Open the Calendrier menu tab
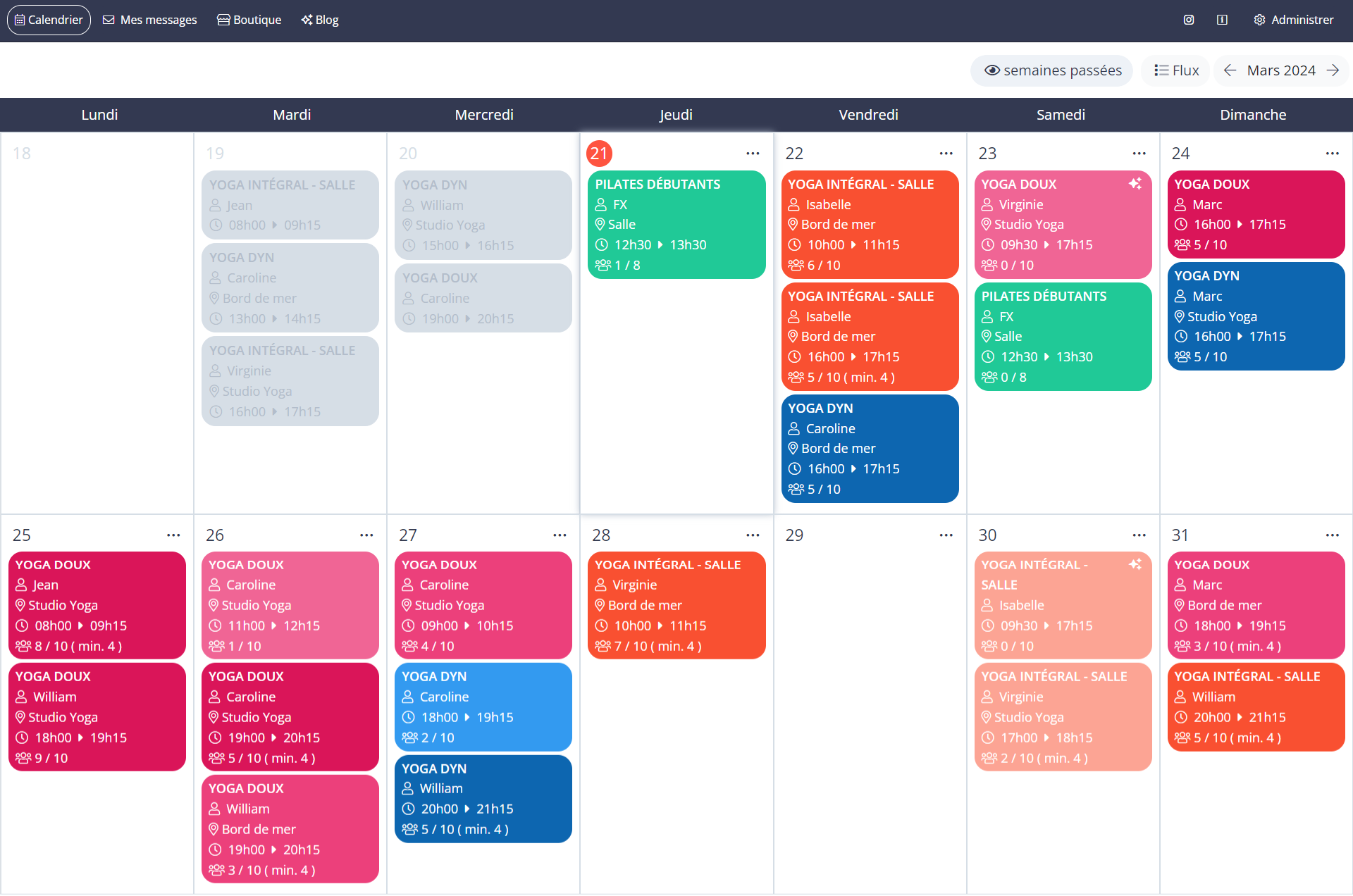Image resolution: width=1353 pixels, height=896 pixels. point(49,20)
